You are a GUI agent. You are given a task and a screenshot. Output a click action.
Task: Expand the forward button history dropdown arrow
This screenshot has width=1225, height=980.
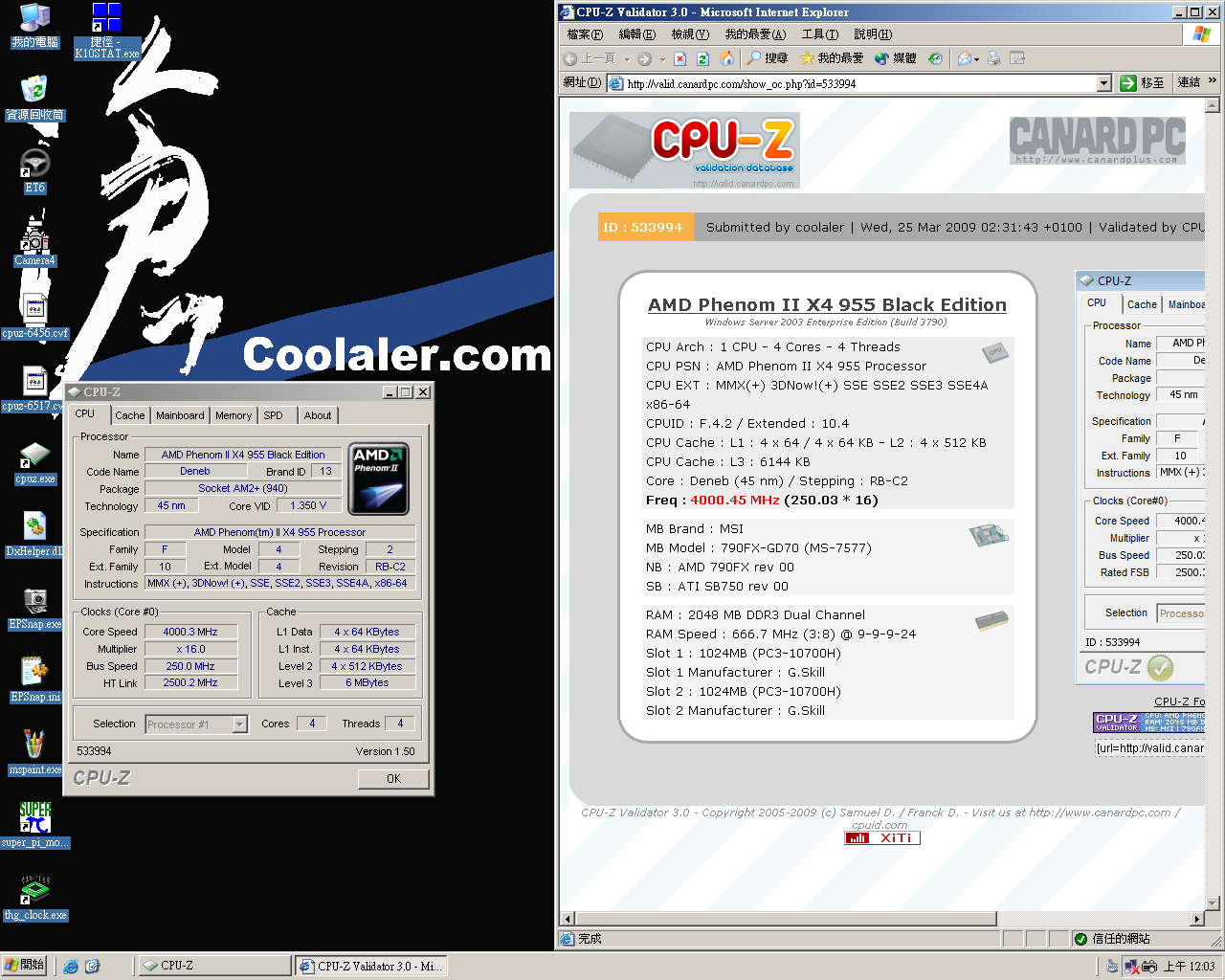(661, 58)
